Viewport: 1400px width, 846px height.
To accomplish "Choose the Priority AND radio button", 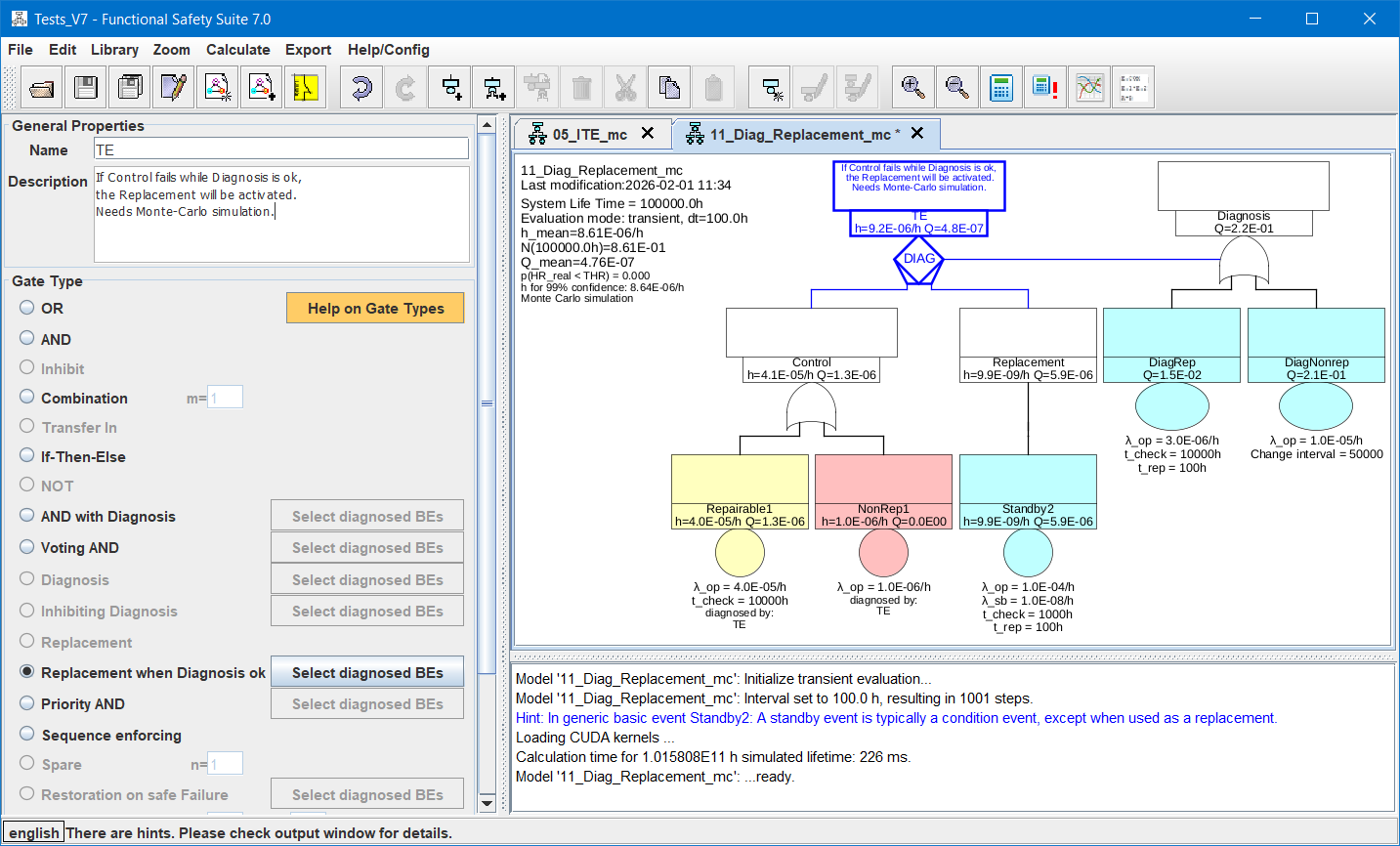I will pos(27,703).
